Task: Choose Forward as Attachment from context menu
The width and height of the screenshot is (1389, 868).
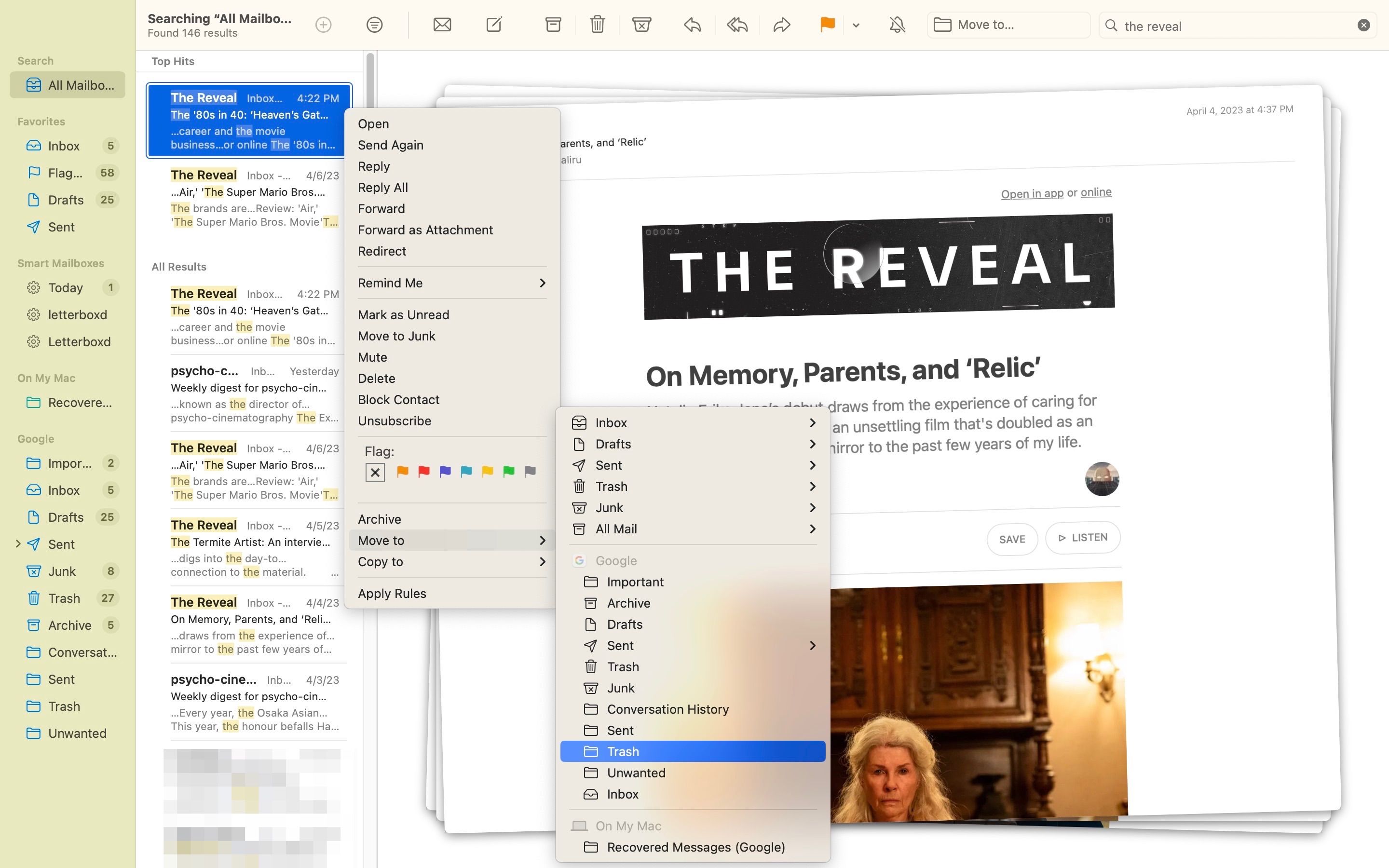Action: click(425, 230)
